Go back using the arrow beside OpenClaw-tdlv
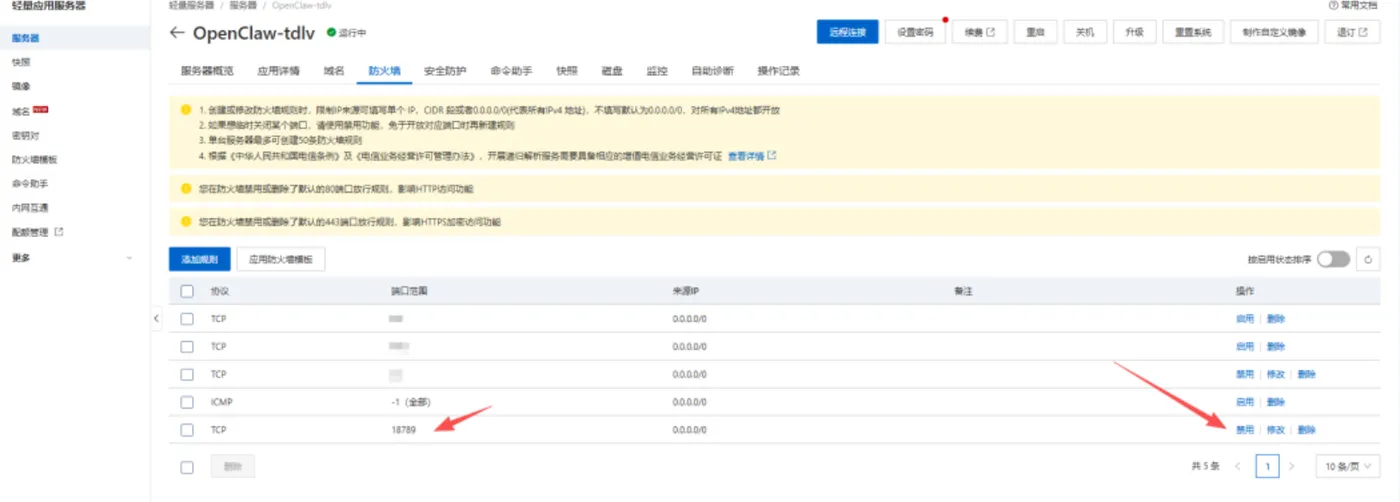Image resolution: width=1400 pixels, height=502 pixels. pyautogui.click(x=177, y=32)
